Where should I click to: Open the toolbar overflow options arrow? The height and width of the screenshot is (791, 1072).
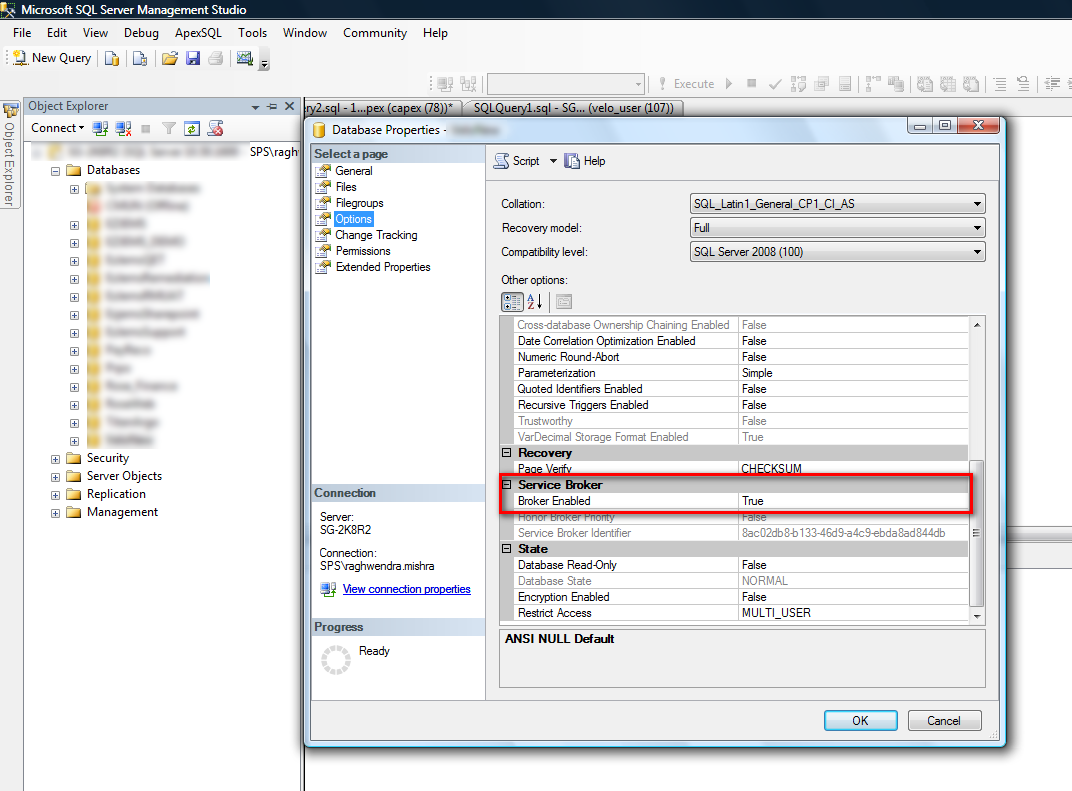click(265, 63)
